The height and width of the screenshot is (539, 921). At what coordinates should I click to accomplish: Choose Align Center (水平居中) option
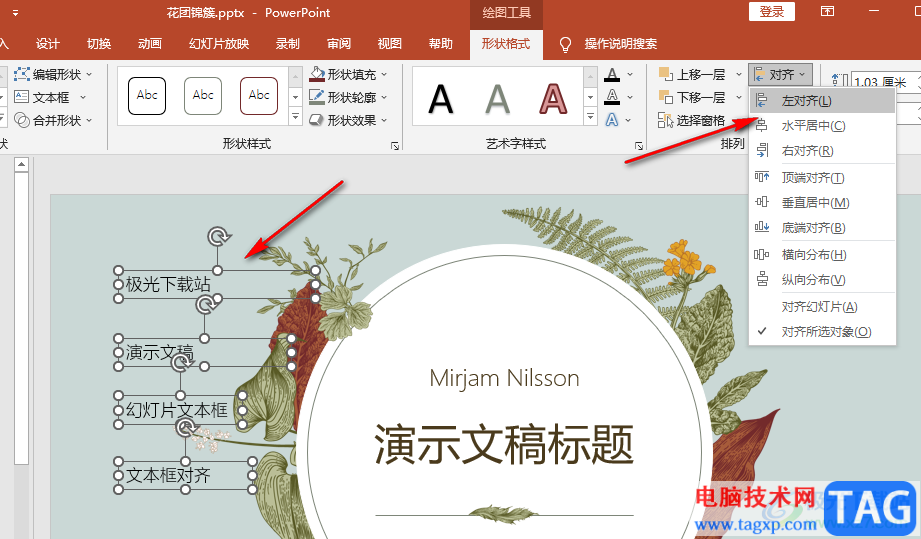[x=822, y=126]
